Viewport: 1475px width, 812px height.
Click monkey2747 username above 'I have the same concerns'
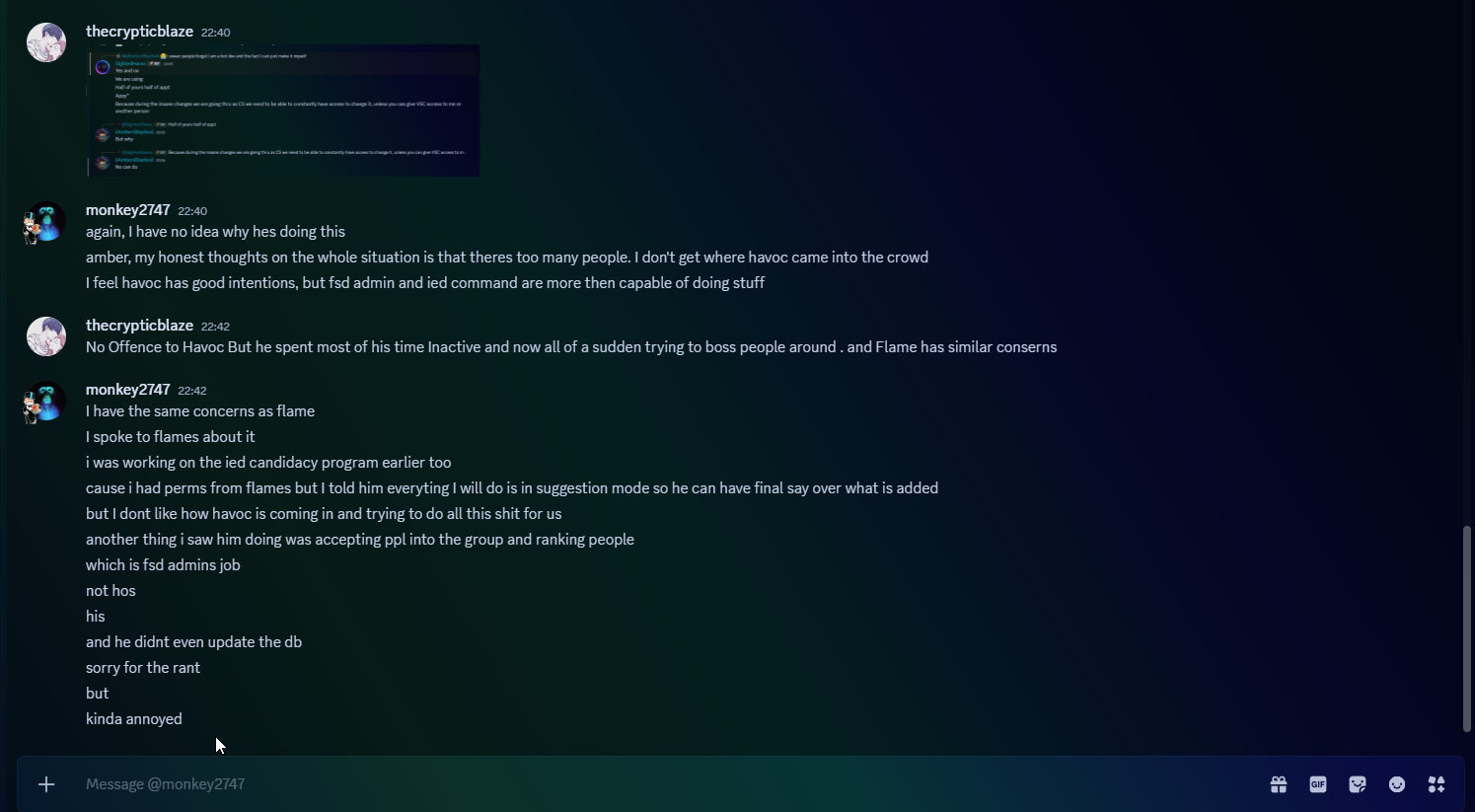[127, 390]
